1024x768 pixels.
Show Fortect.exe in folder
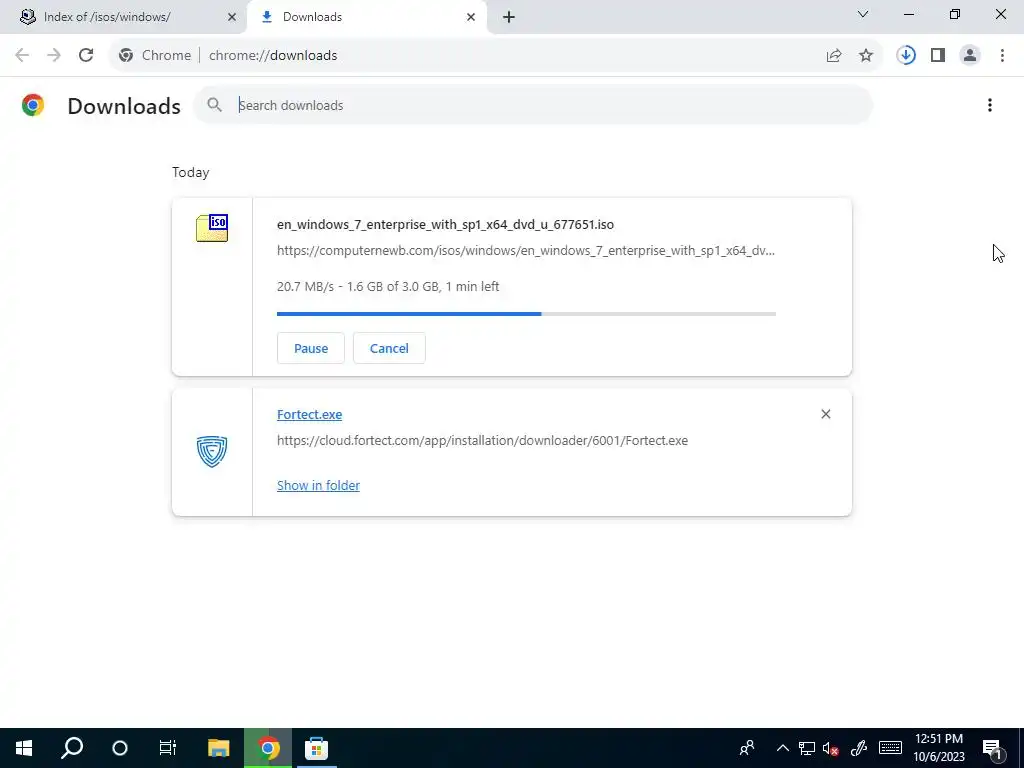click(x=318, y=485)
